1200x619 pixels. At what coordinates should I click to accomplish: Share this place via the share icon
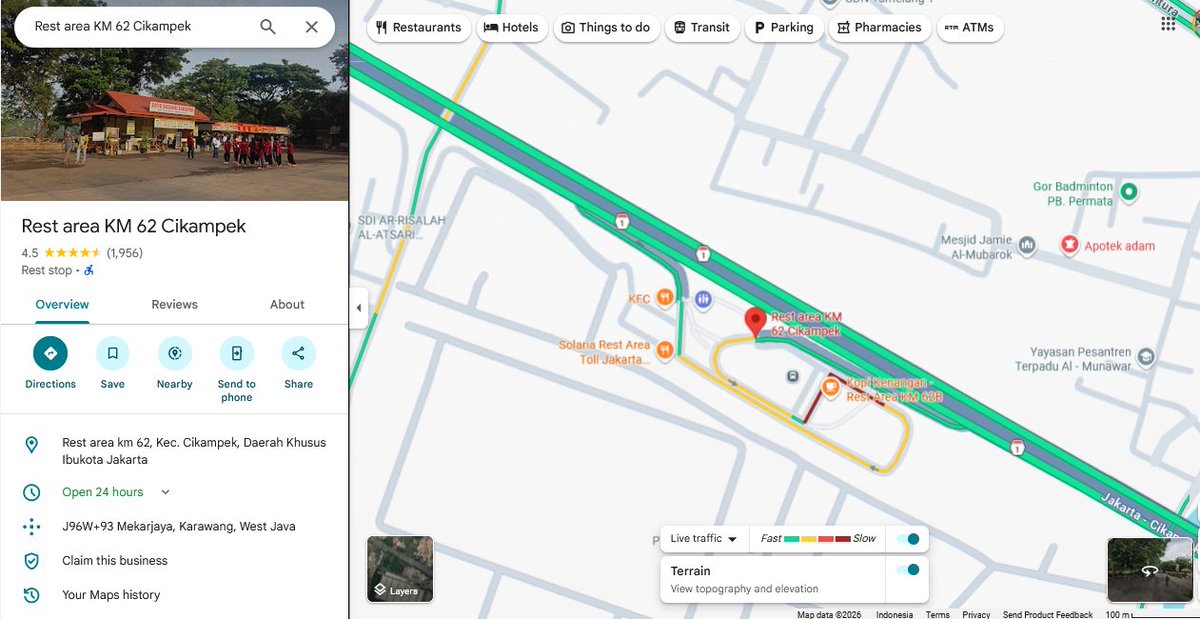298,353
